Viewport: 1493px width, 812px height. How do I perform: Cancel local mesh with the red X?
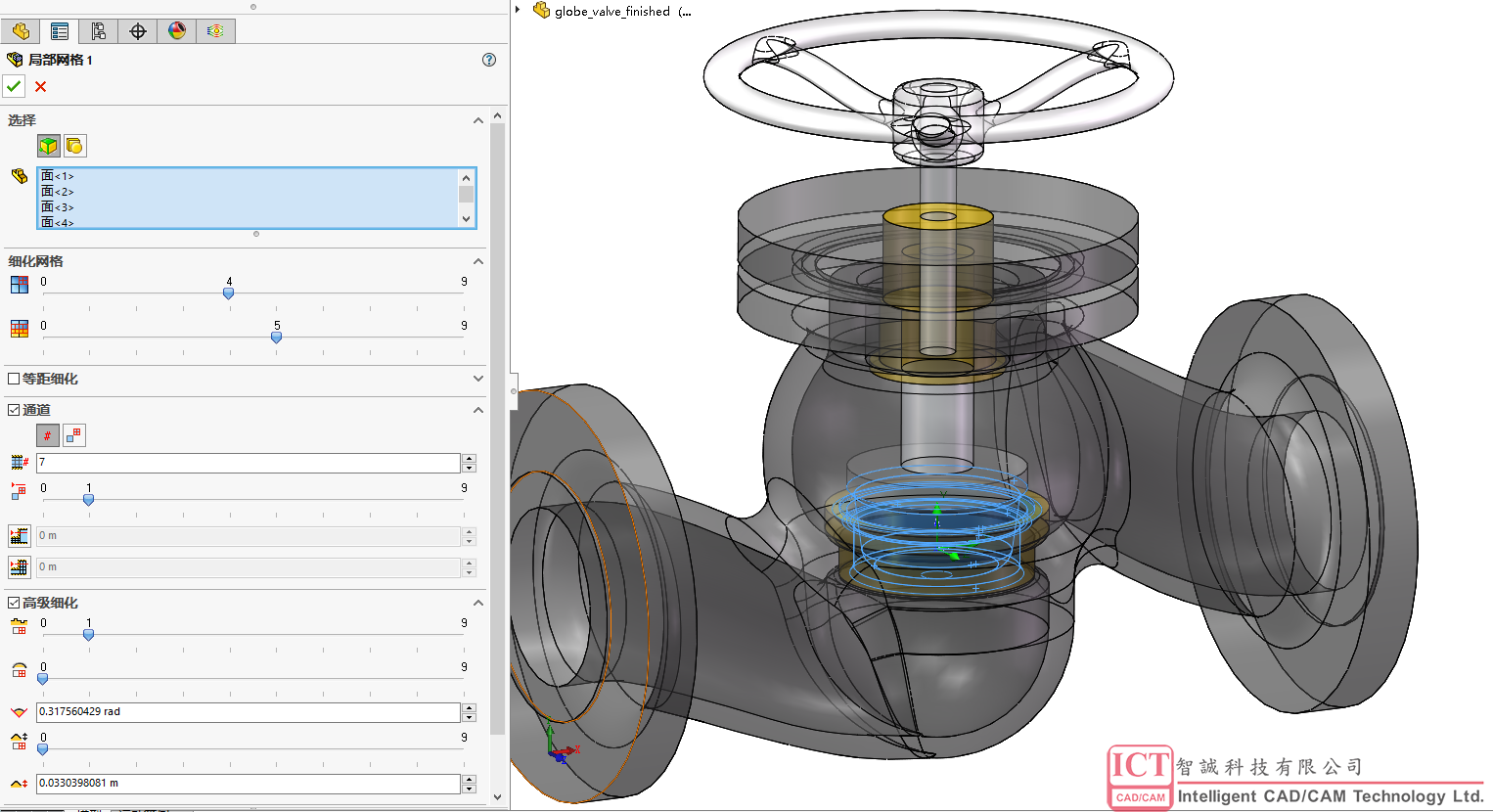click(x=40, y=87)
